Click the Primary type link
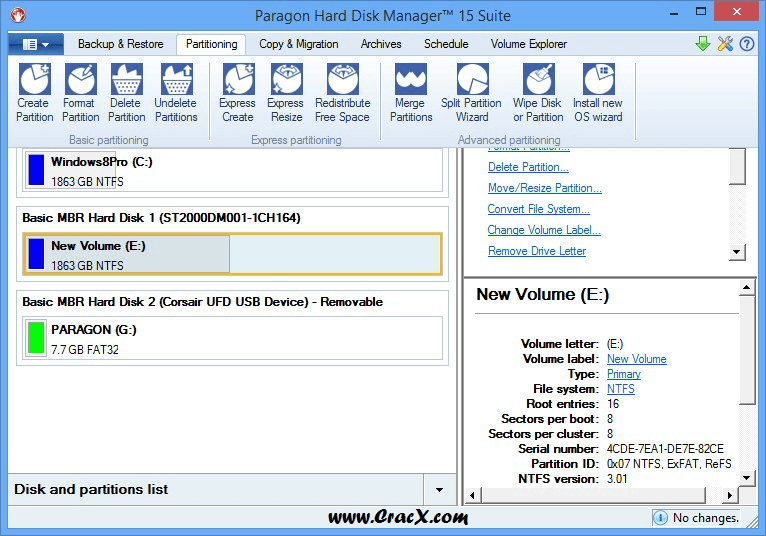This screenshot has width=766, height=536. [x=624, y=374]
